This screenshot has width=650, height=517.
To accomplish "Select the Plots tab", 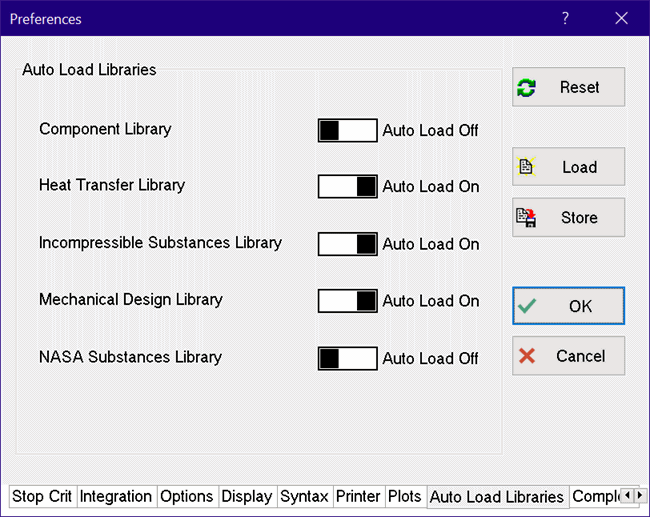I will click(x=405, y=497).
